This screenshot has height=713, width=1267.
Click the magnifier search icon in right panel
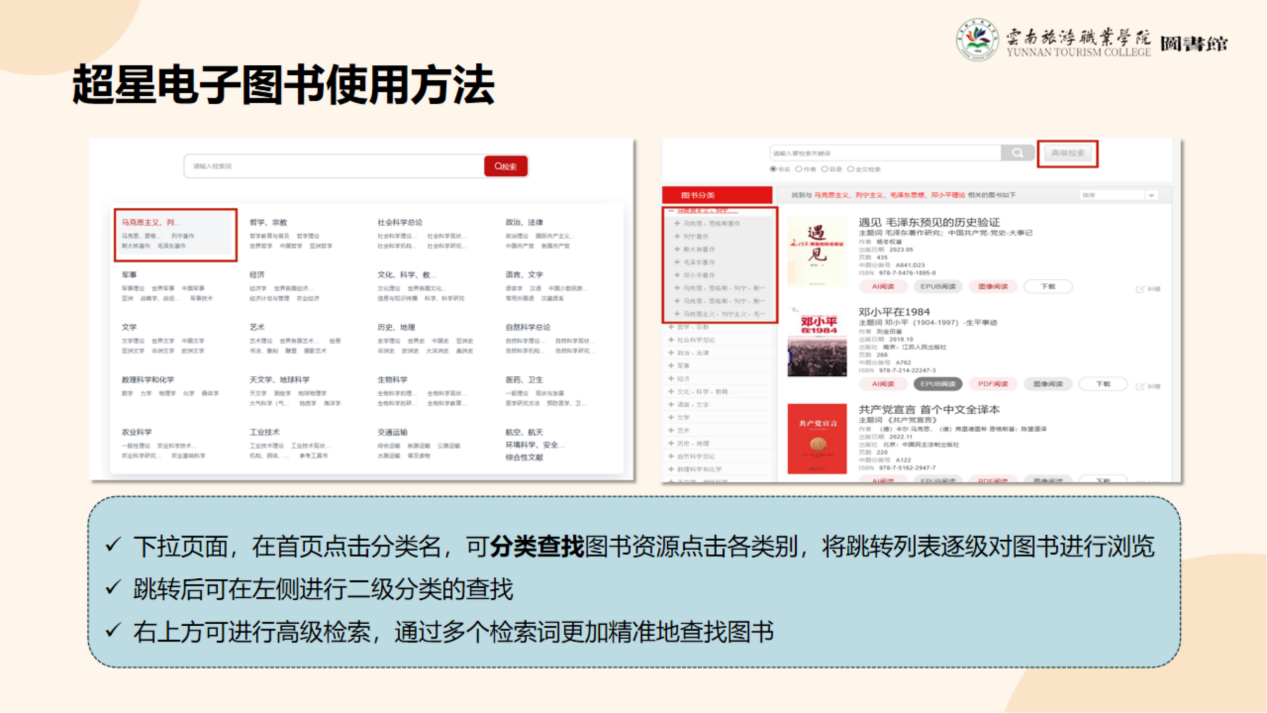tap(1017, 153)
